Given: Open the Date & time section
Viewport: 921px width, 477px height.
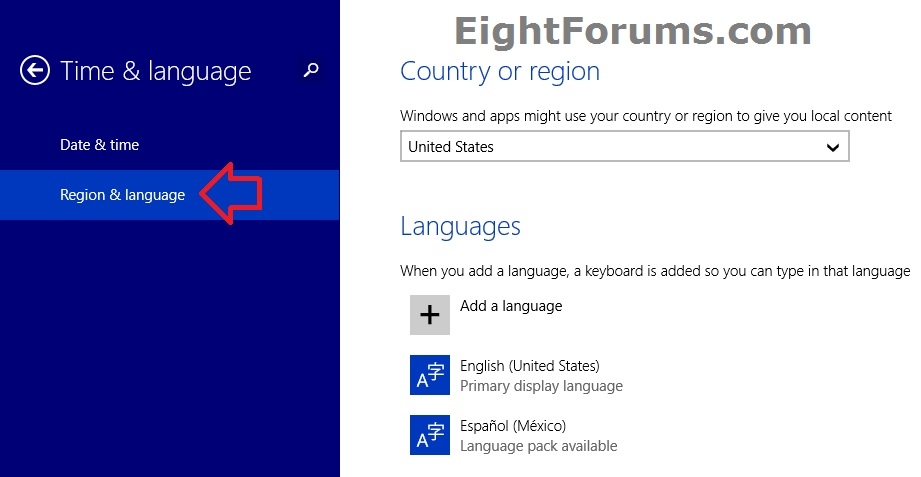Looking at the screenshot, I should tap(99, 145).
